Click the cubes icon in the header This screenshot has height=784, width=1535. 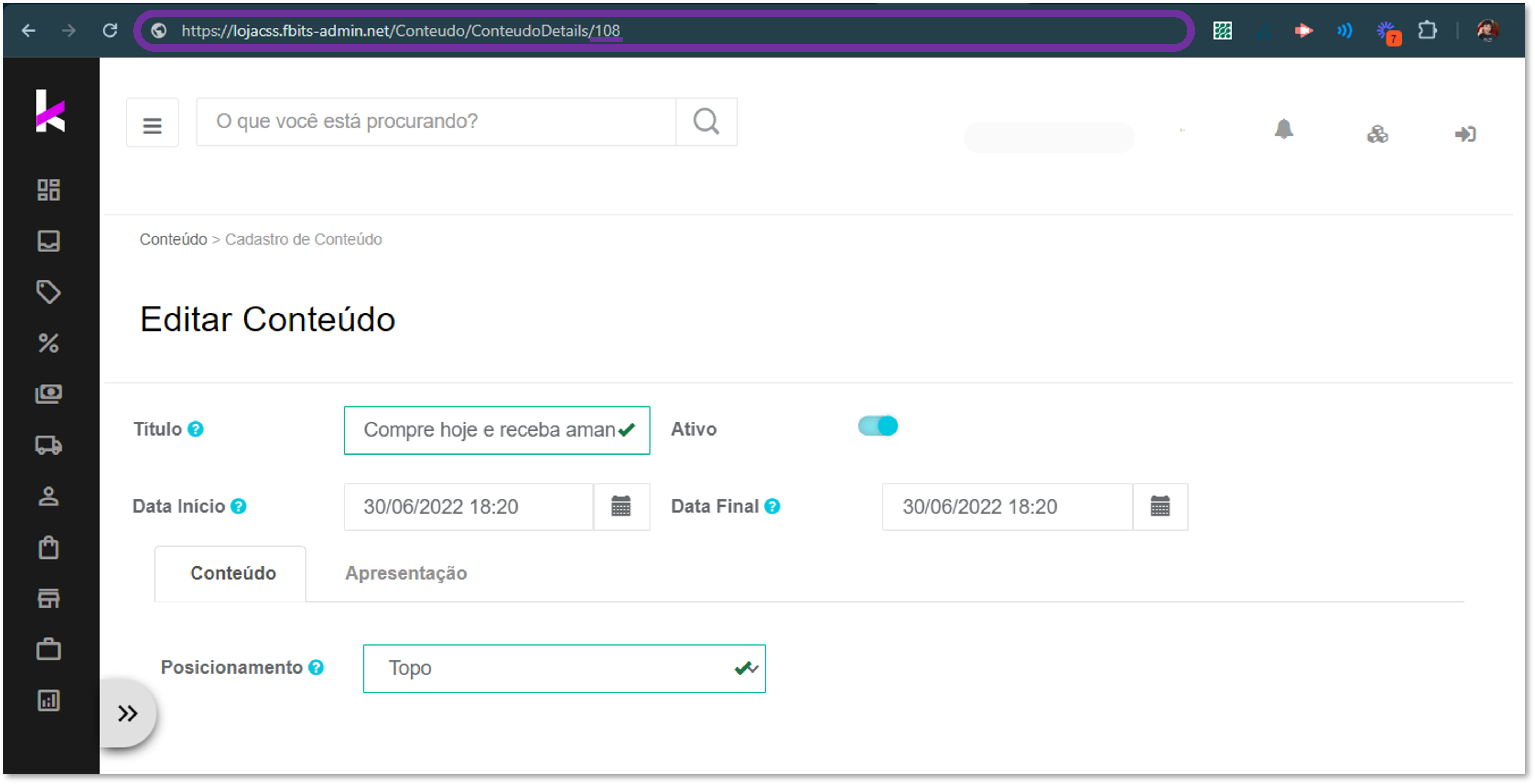[1377, 134]
